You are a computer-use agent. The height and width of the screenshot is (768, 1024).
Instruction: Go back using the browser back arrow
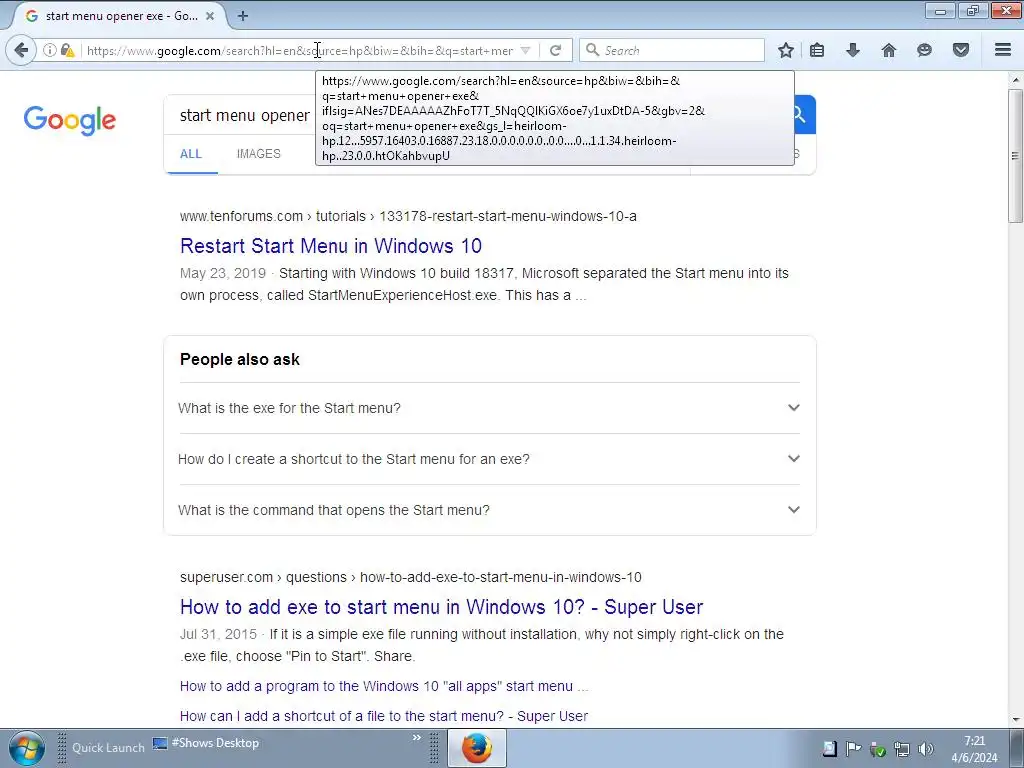click(x=21, y=50)
